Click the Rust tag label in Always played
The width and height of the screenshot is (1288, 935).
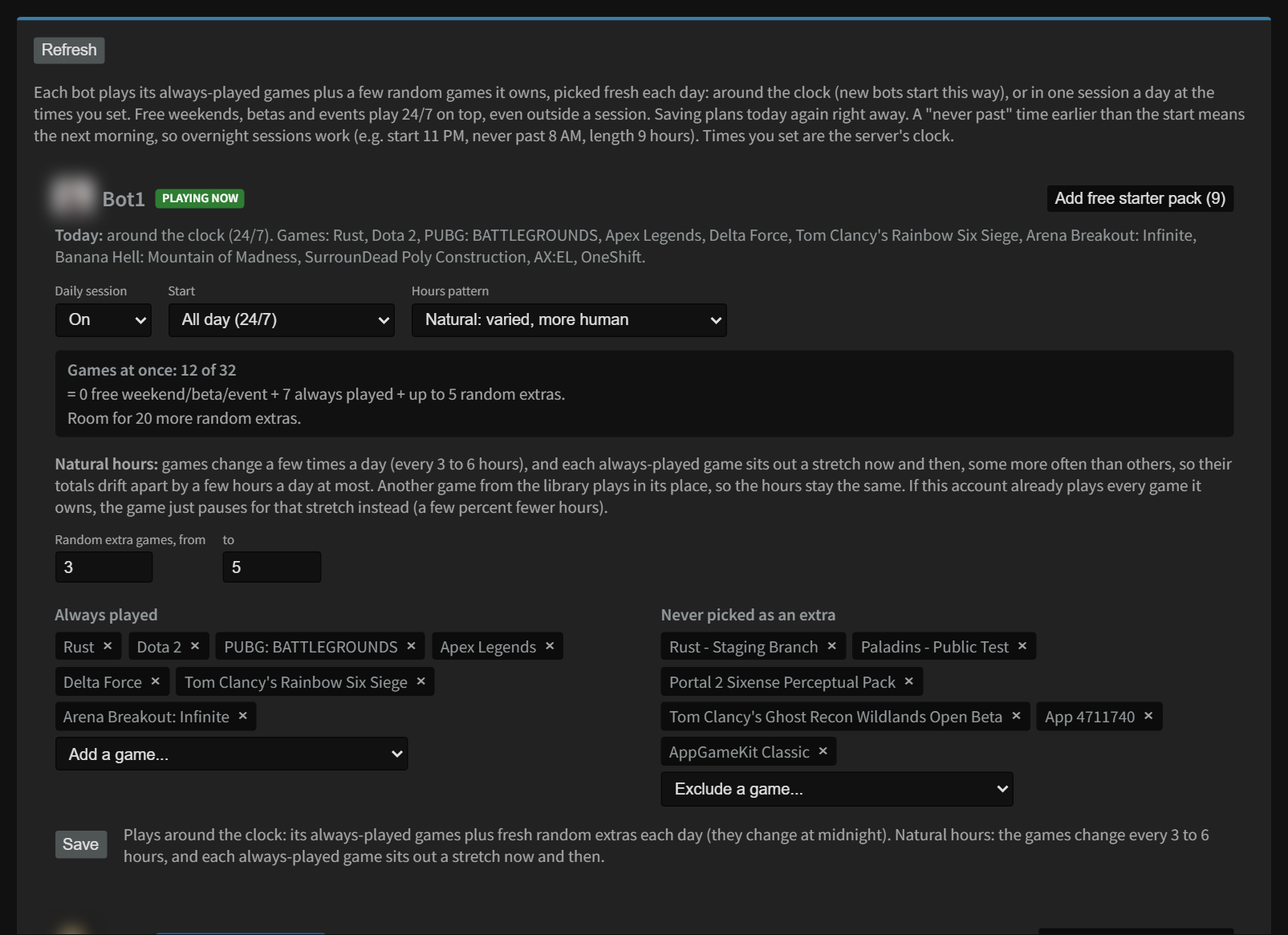tap(79, 647)
